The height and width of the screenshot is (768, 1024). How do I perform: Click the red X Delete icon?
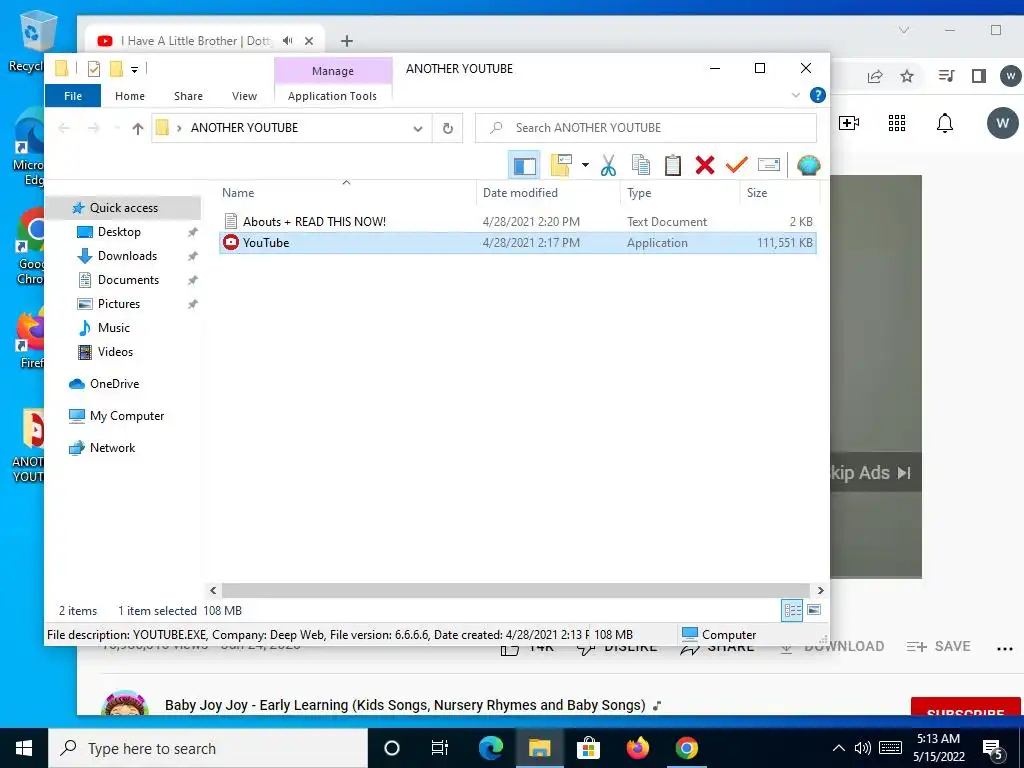(705, 165)
